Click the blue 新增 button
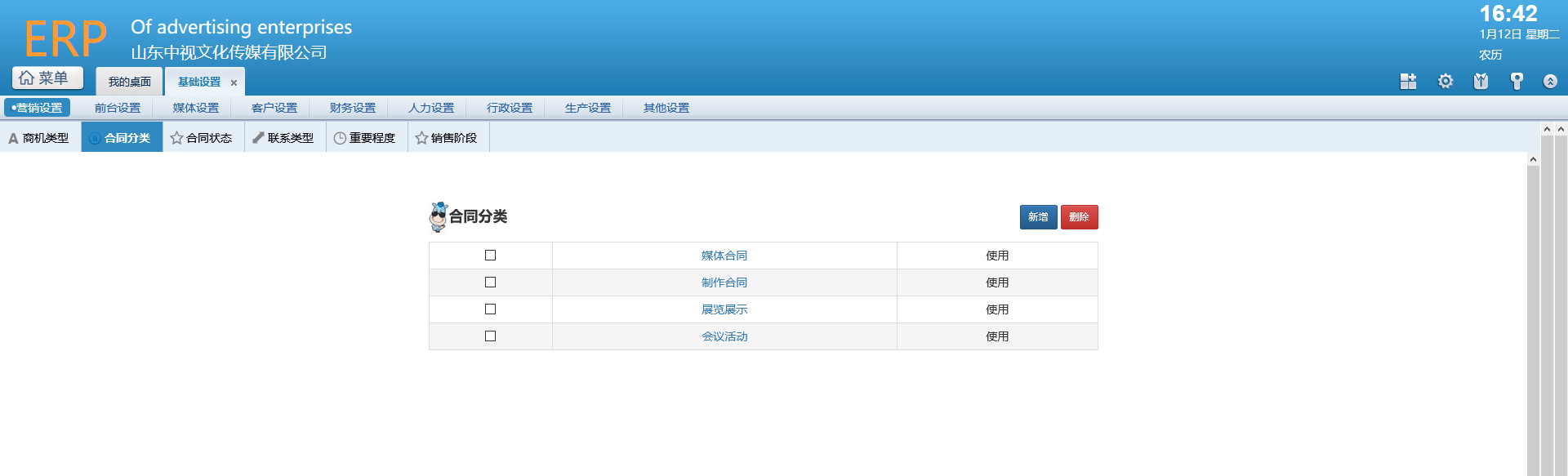Image resolution: width=1568 pixels, height=476 pixels. pos(1038,217)
